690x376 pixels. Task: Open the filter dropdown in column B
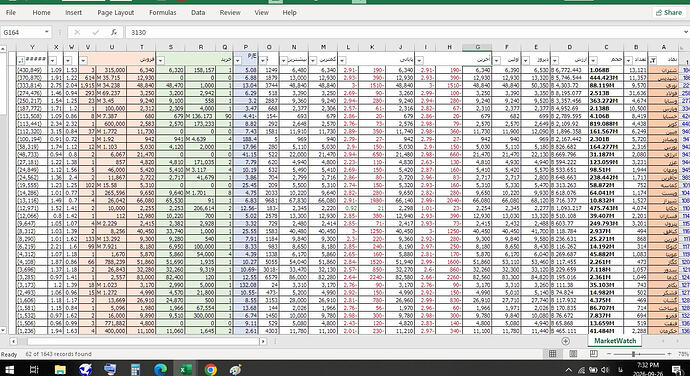(x=629, y=60)
